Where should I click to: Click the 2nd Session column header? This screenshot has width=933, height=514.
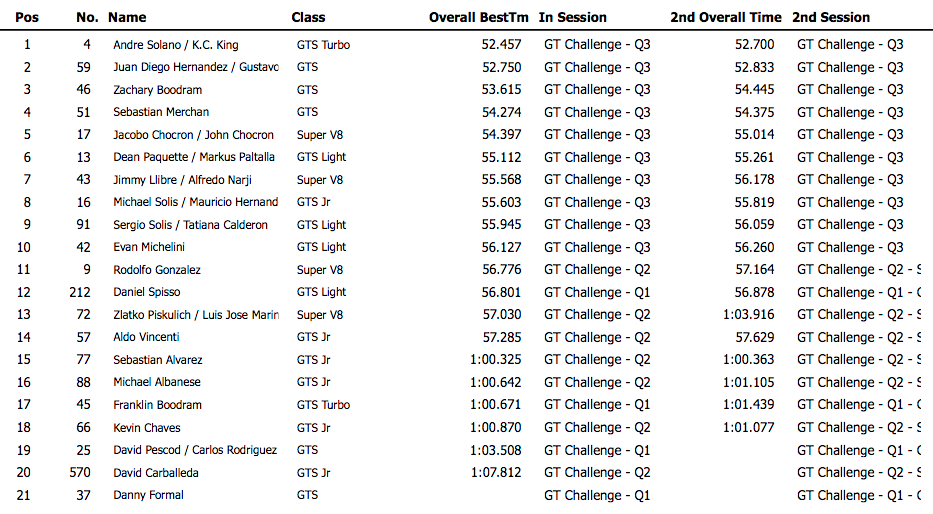(x=831, y=17)
